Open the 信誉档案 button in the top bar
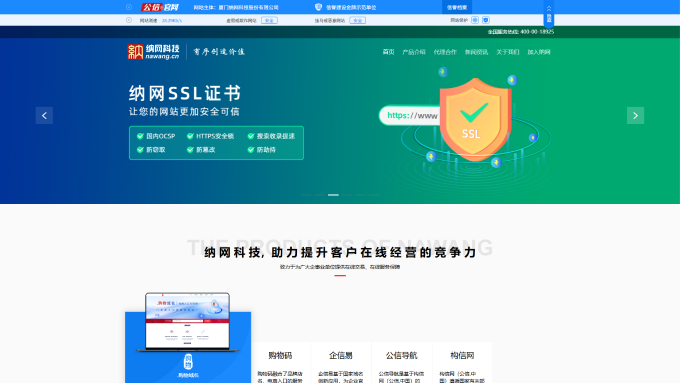Viewport: 680px width, 383px height. [457, 7]
